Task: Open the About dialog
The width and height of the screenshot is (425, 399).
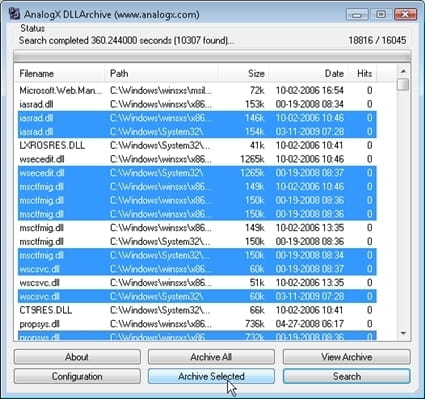Action: pos(77,357)
